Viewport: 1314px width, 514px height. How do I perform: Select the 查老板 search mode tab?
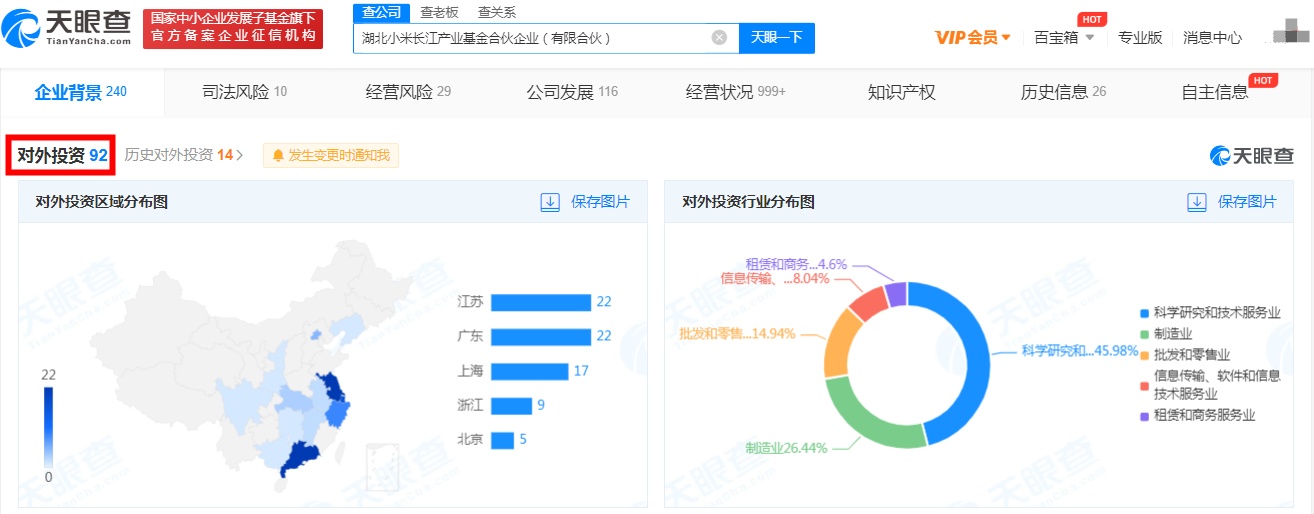(x=439, y=12)
